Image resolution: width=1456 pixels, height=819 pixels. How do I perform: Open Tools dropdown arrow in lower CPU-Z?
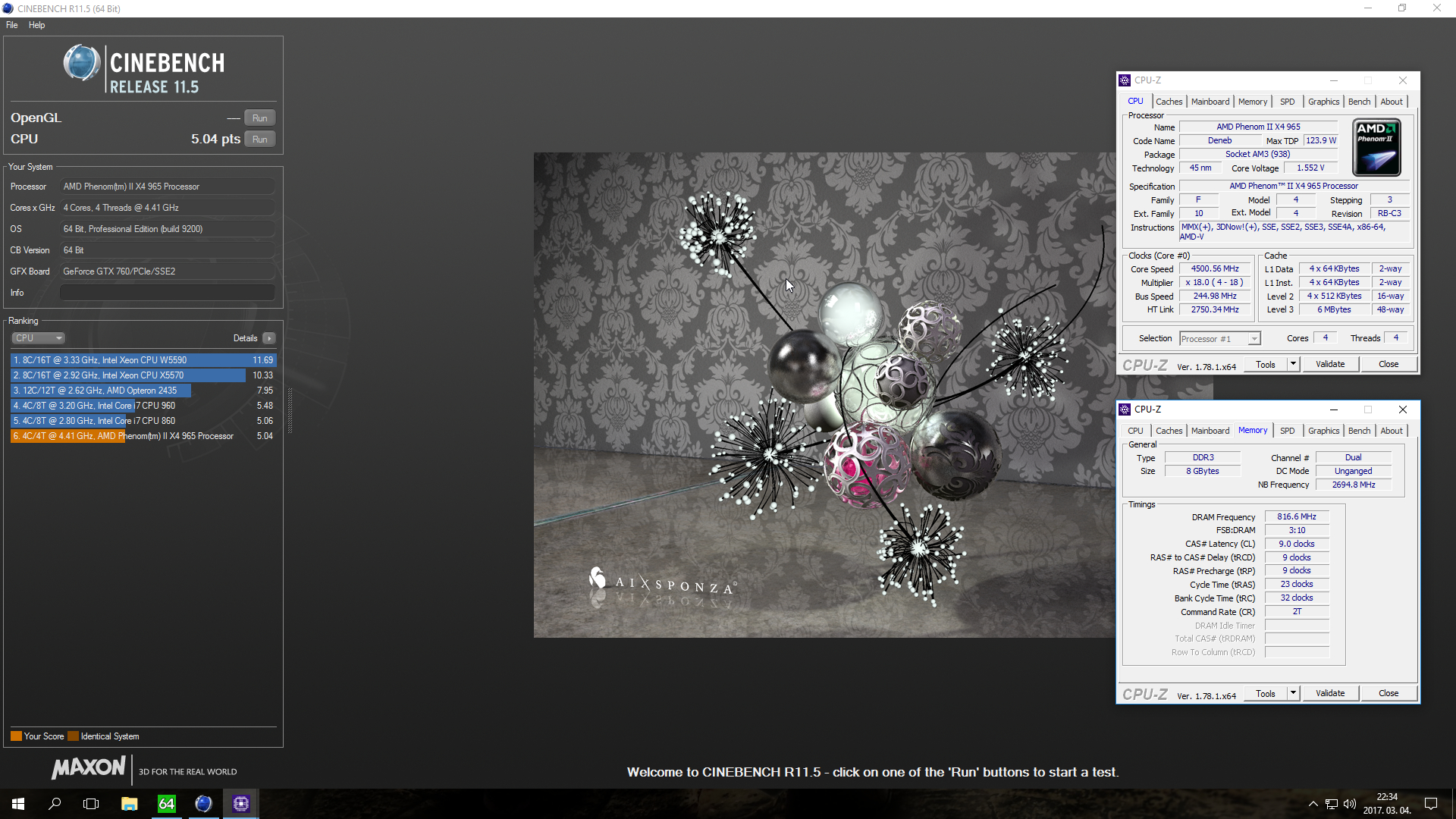click(1294, 694)
